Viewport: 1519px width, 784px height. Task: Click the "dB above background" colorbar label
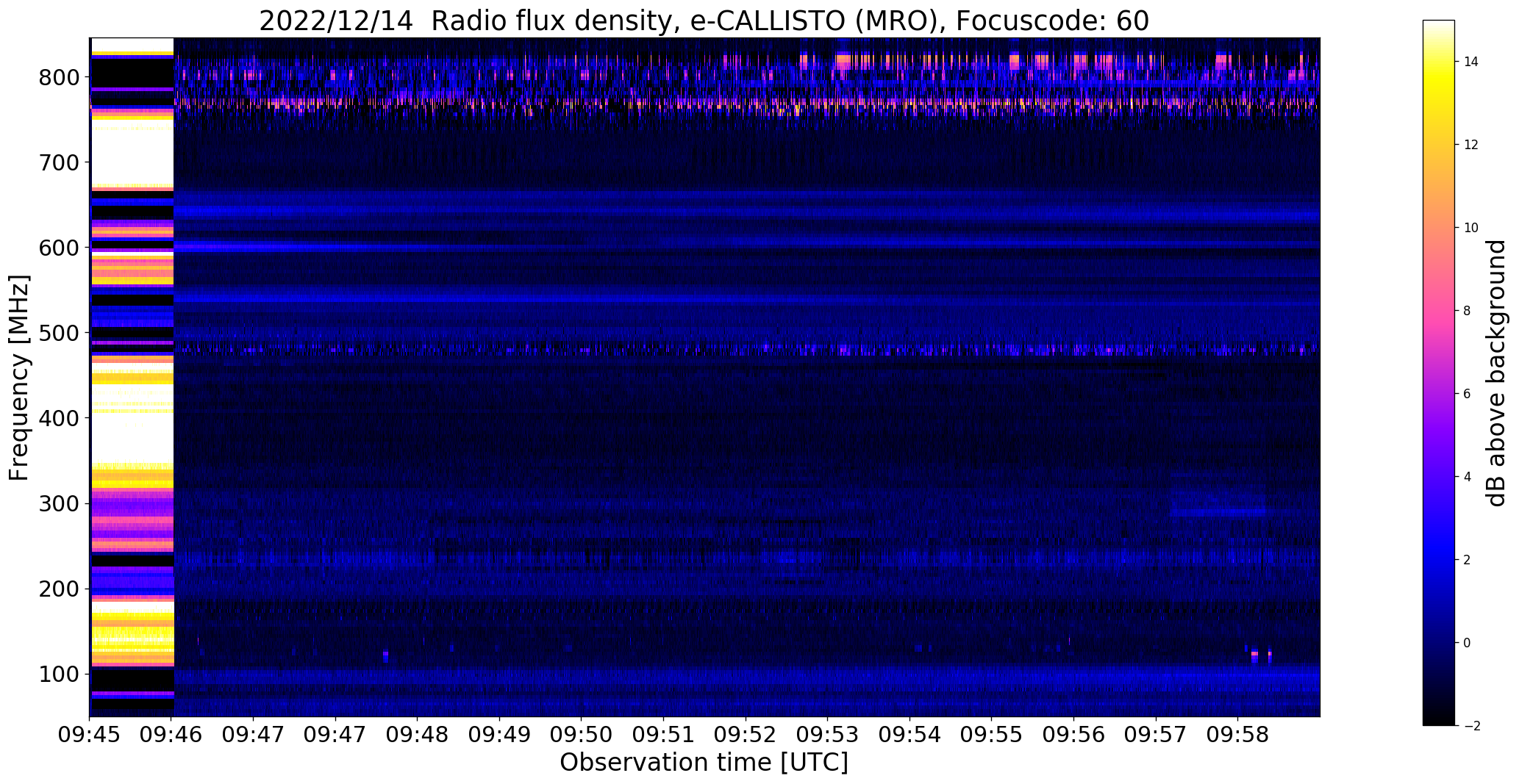pyautogui.click(x=1495, y=373)
